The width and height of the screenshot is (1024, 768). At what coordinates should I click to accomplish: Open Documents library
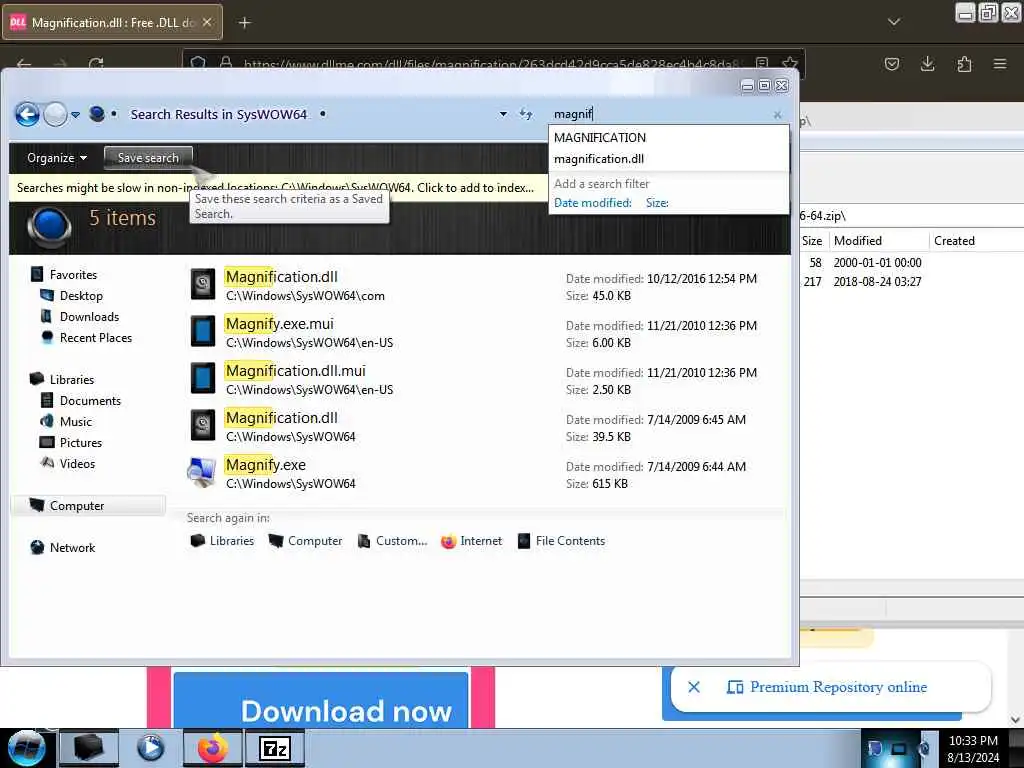89,400
